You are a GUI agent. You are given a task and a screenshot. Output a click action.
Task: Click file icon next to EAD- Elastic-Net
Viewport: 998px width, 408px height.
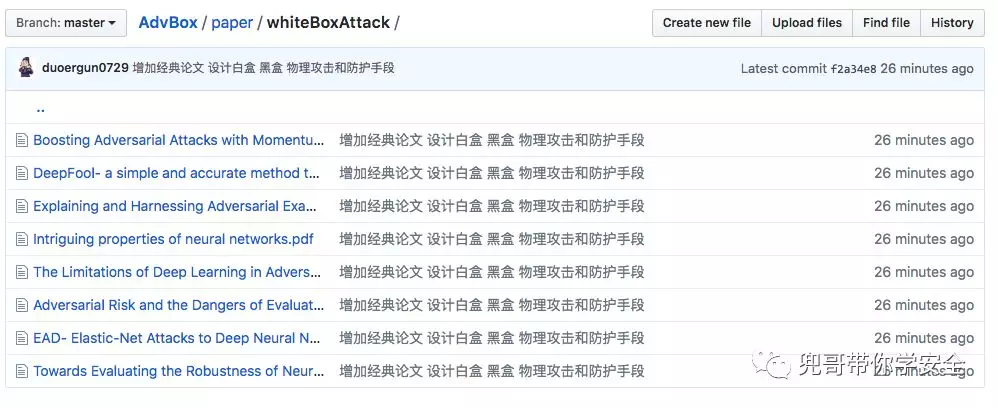pyautogui.click(x=22, y=338)
